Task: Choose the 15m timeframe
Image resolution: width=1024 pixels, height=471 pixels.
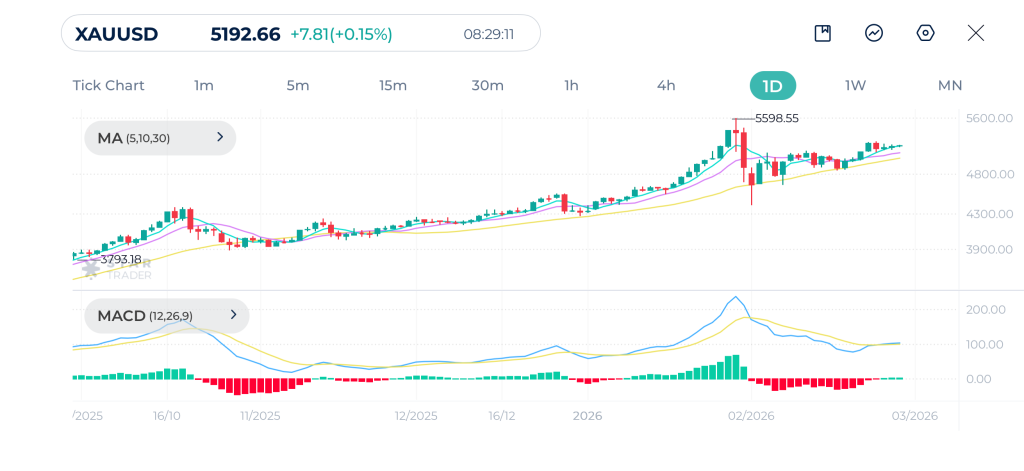Action: click(393, 85)
